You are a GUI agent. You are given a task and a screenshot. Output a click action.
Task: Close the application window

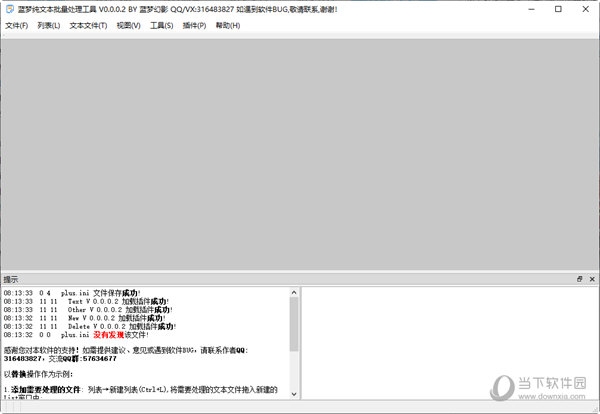tap(585, 9)
